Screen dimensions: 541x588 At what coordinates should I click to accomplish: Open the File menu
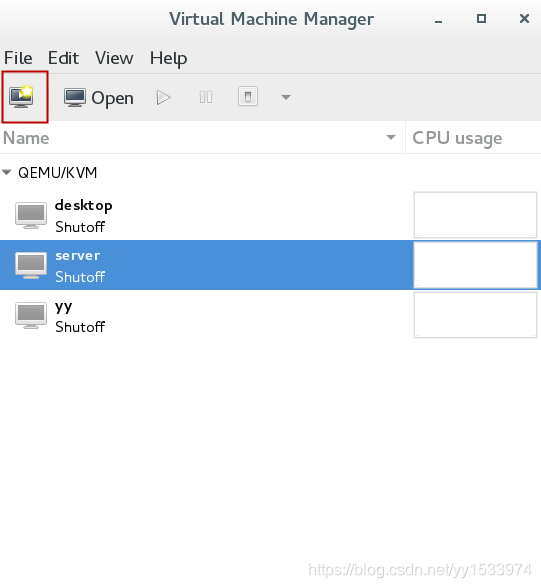click(18, 58)
